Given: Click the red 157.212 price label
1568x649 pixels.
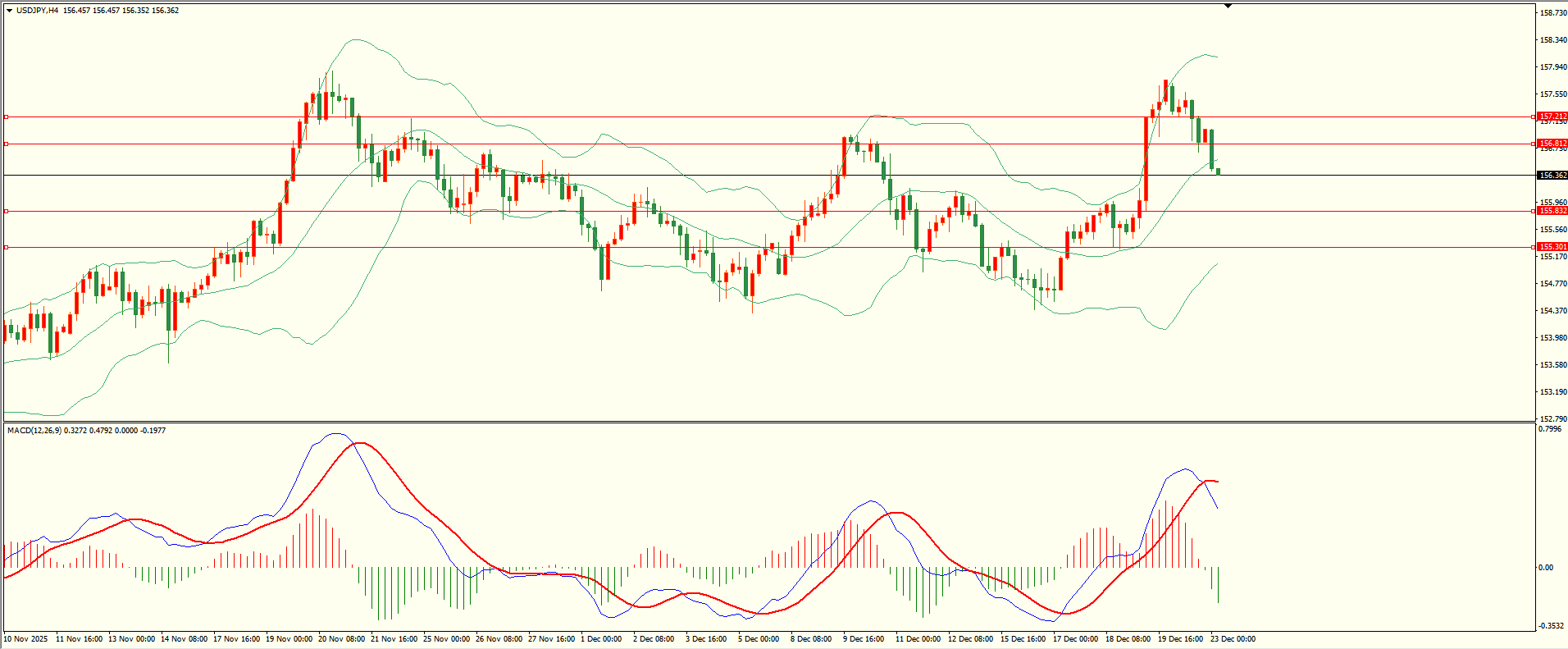Looking at the screenshot, I should pos(1552,117).
